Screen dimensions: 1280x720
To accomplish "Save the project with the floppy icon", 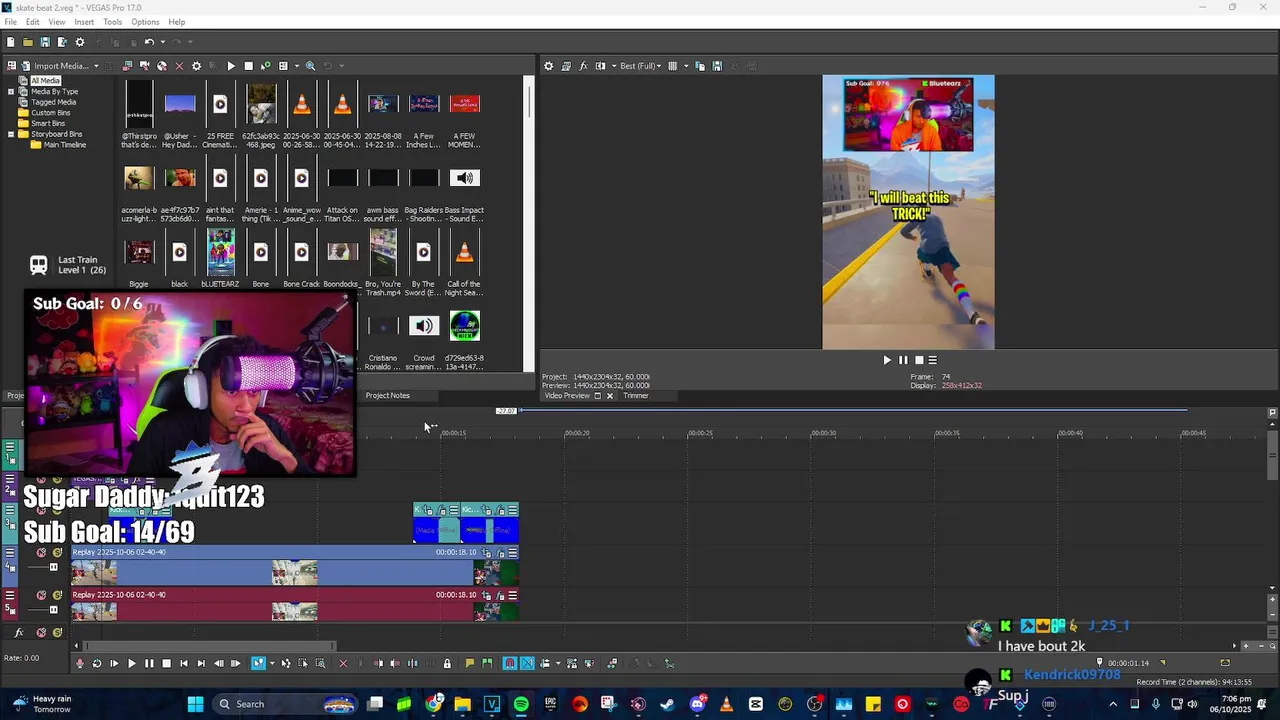I will pos(45,42).
